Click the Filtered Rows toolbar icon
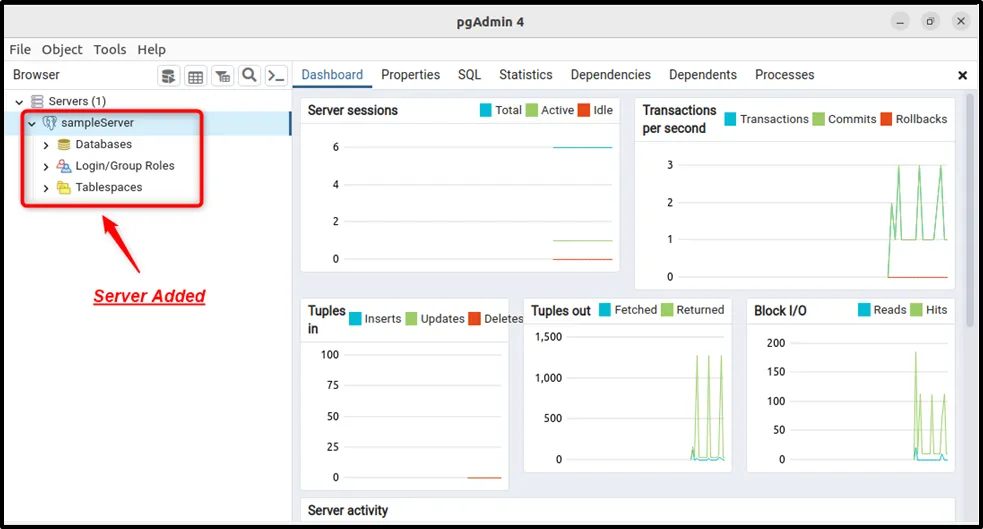983x529 pixels. pos(223,76)
